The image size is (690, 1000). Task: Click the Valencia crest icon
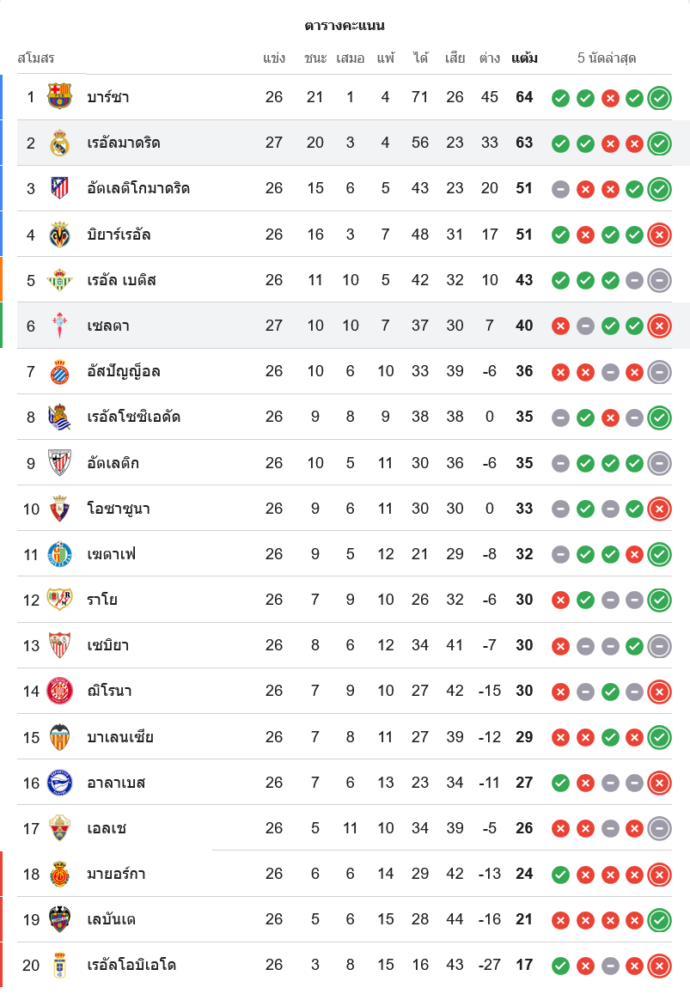click(60, 737)
